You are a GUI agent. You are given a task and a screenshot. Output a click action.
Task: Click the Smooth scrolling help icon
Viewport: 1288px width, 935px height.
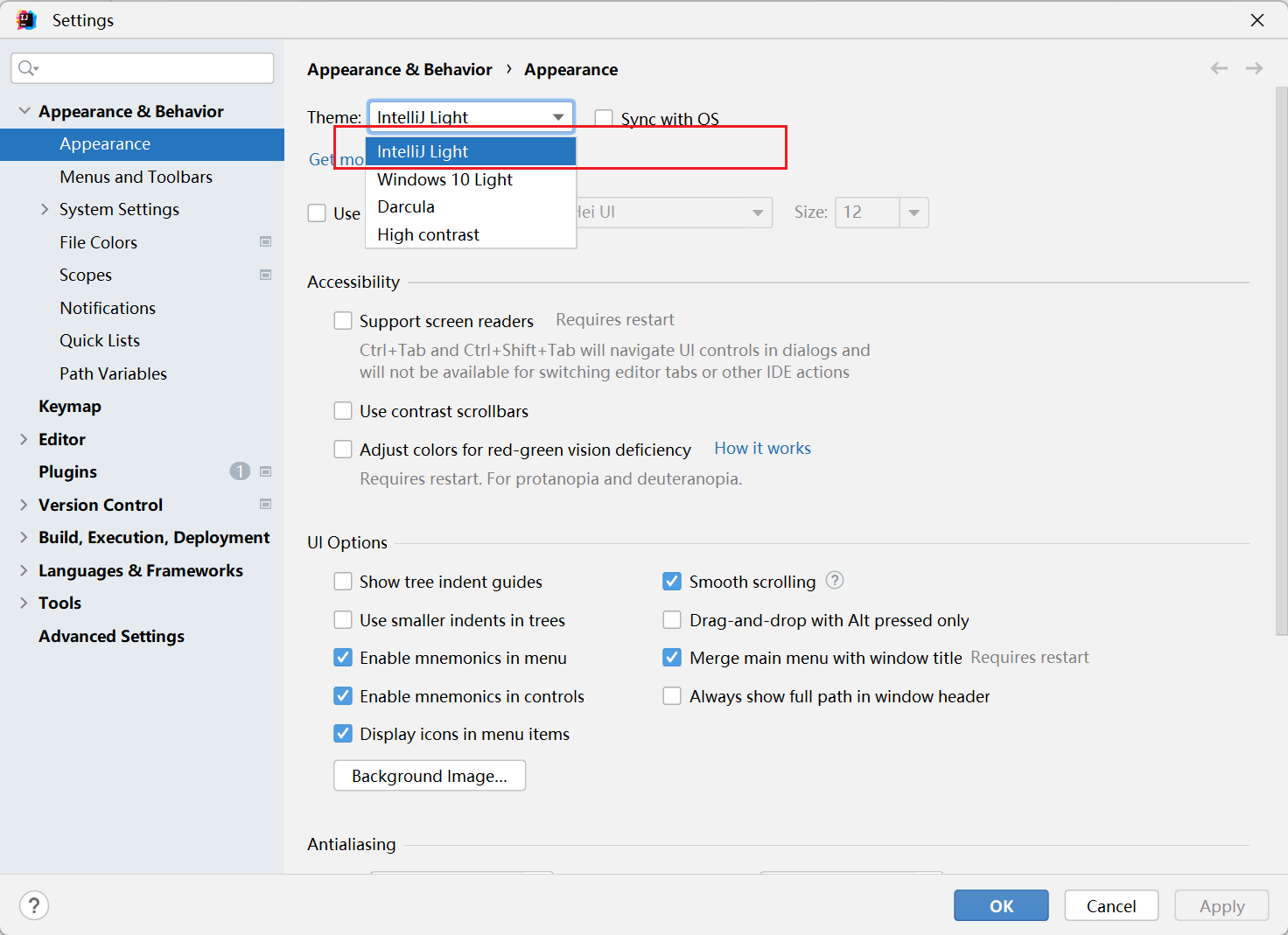pyautogui.click(x=835, y=581)
